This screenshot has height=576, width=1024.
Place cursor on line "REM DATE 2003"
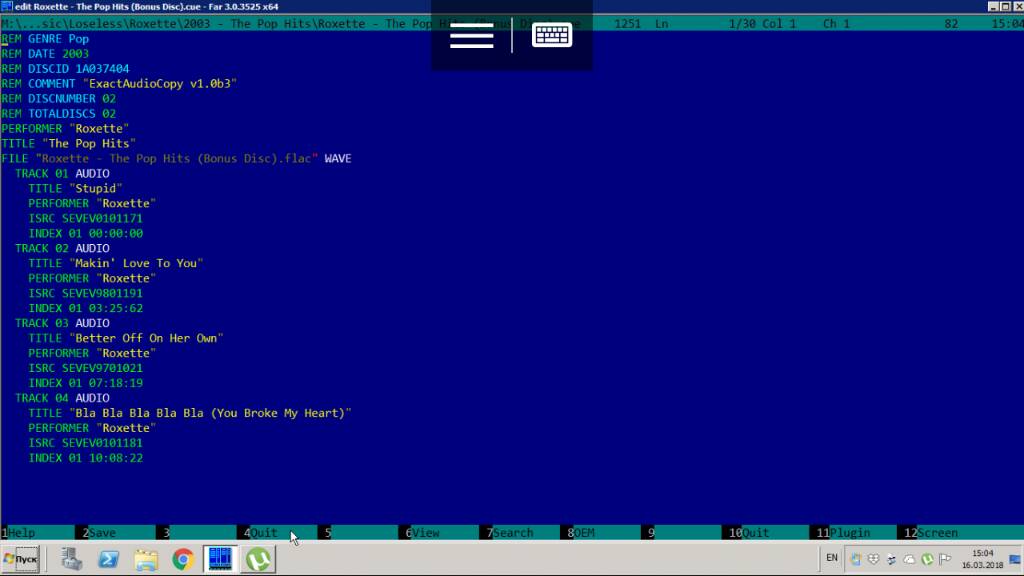point(45,54)
